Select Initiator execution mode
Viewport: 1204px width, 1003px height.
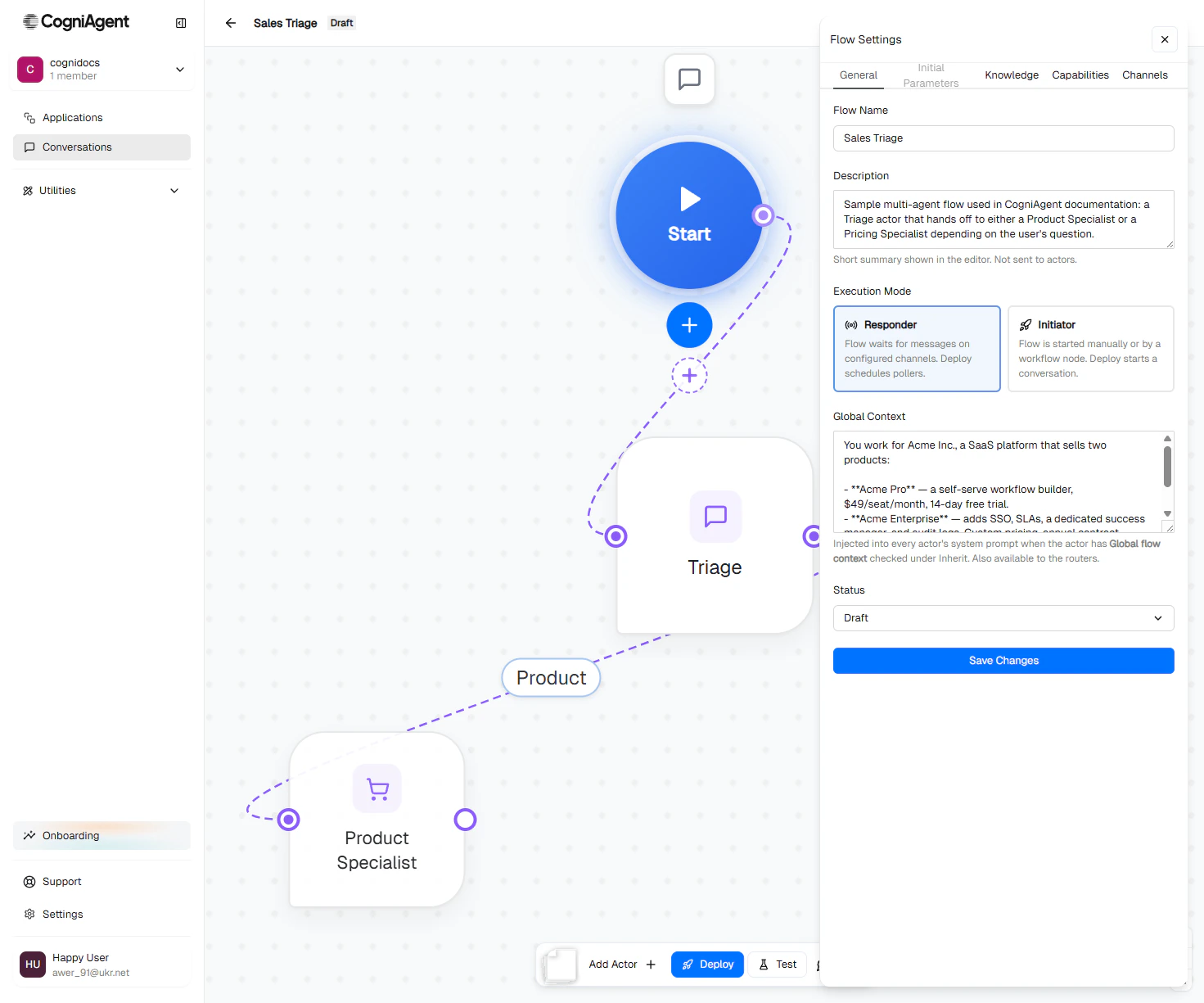pyautogui.click(x=1090, y=349)
